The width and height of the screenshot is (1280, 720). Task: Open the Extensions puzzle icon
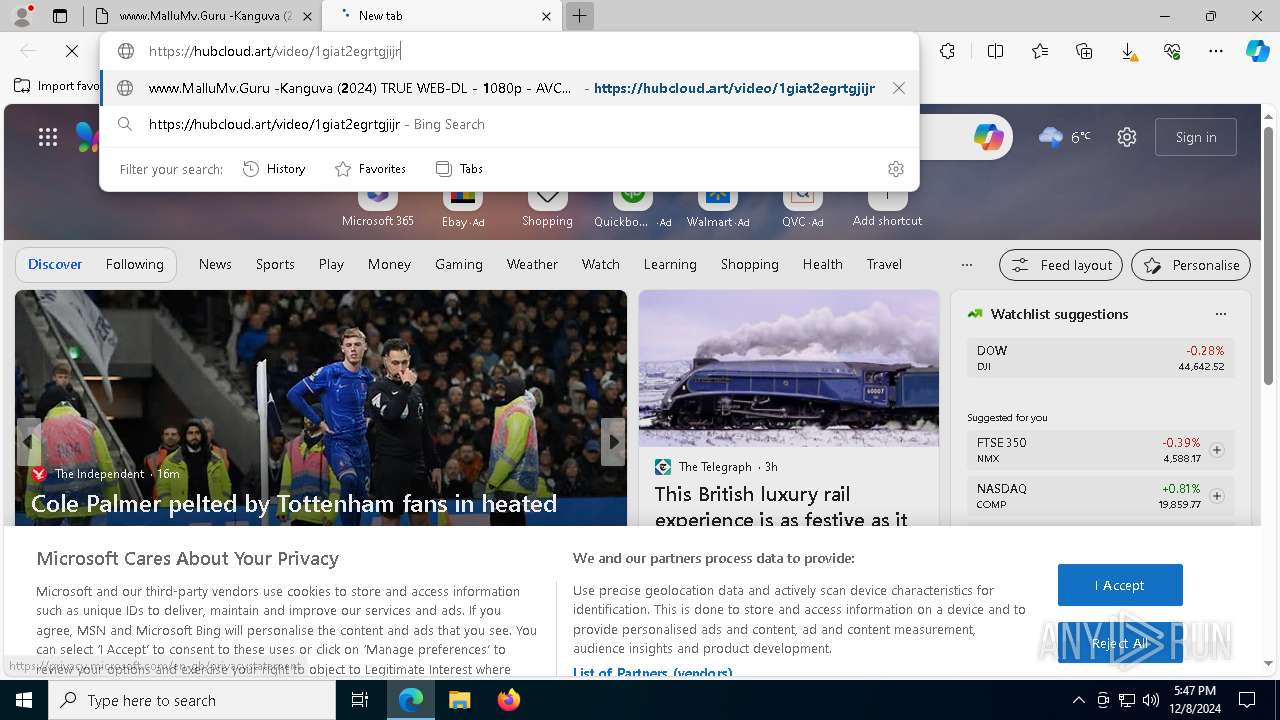948,51
